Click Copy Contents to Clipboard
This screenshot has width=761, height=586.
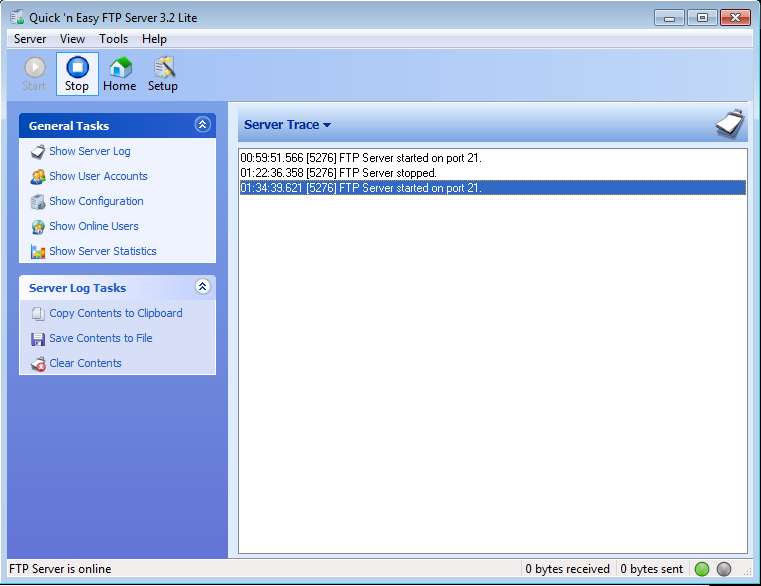click(116, 313)
